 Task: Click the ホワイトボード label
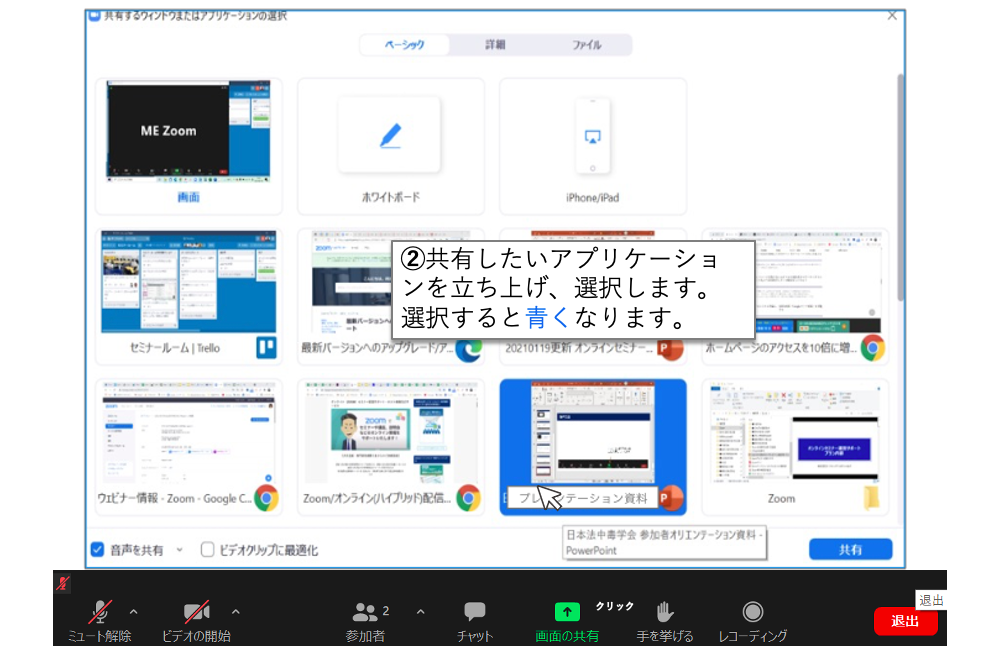(390, 197)
